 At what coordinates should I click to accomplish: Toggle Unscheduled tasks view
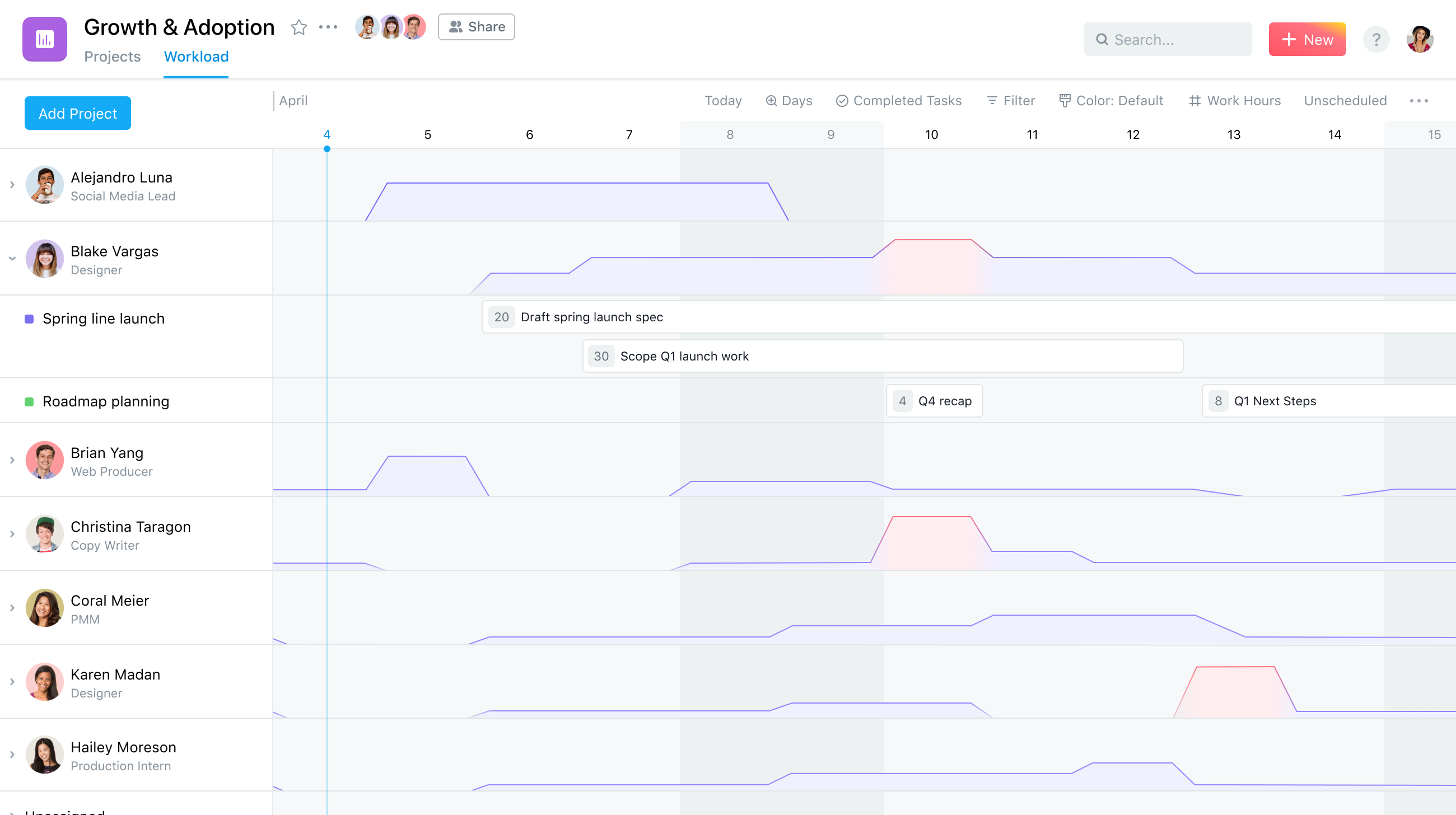(1345, 100)
